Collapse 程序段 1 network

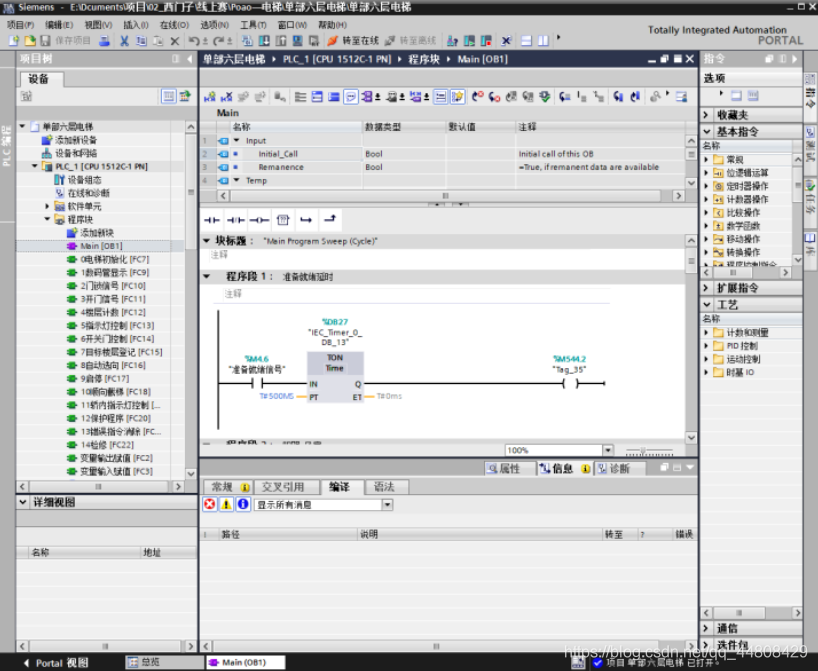pos(207,276)
